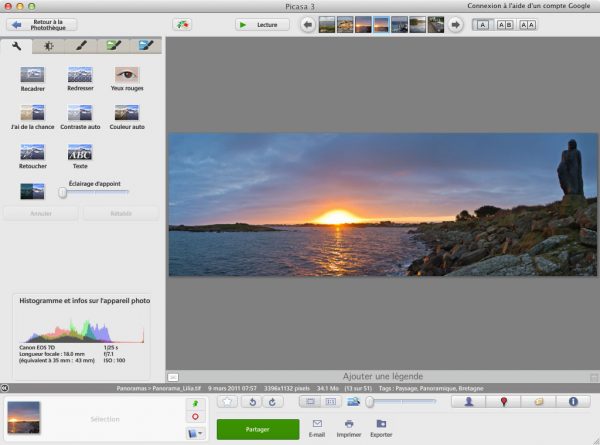Show the photo properties info panel
The image size is (600, 445).
coord(573,402)
